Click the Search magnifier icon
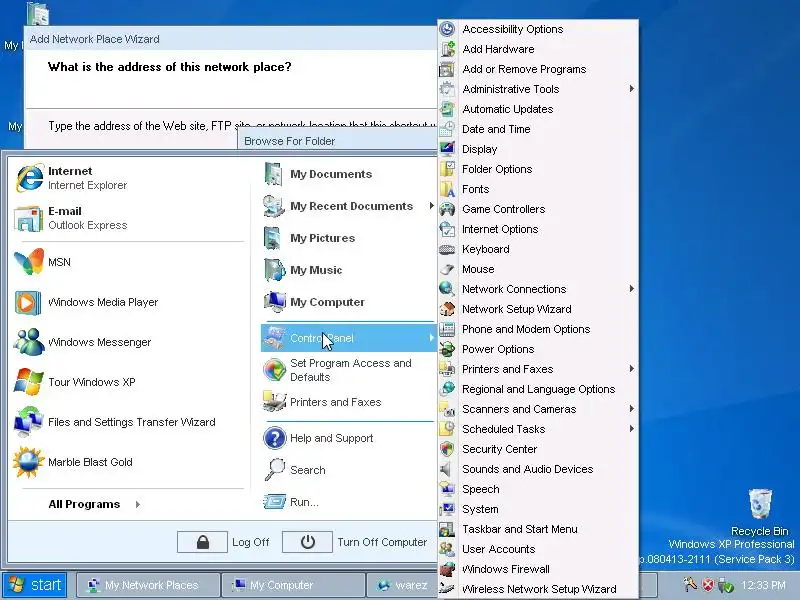The image size is (800, 600). 274,469
